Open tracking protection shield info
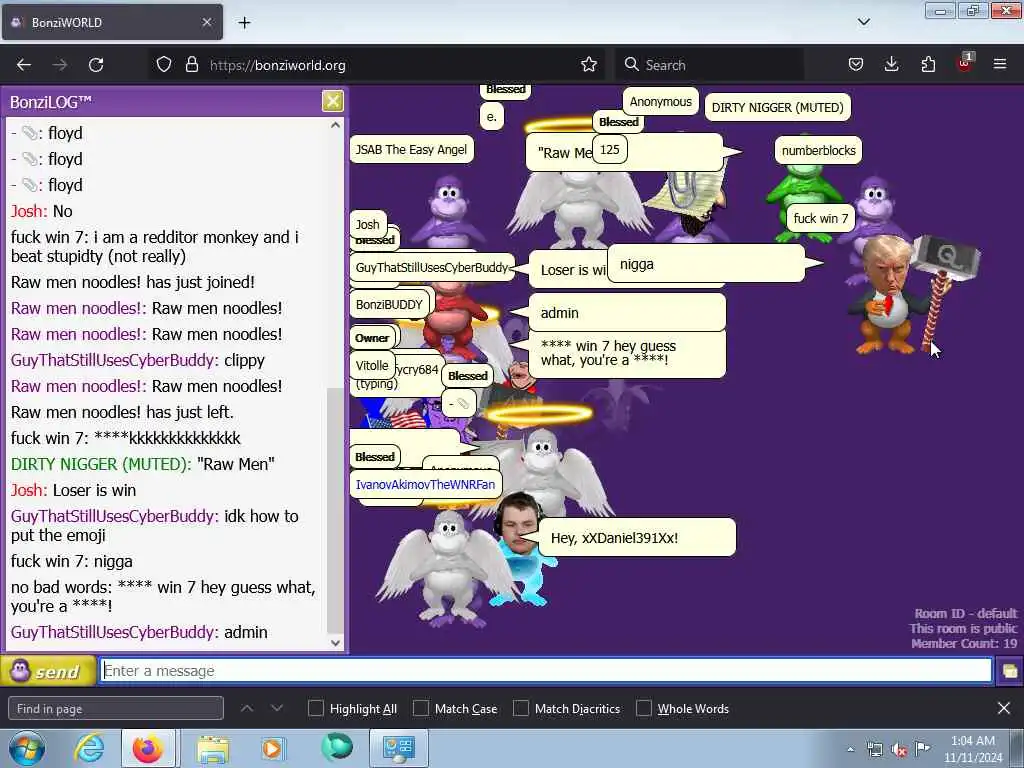The image size is (1024, 768). tap(164, 65)
